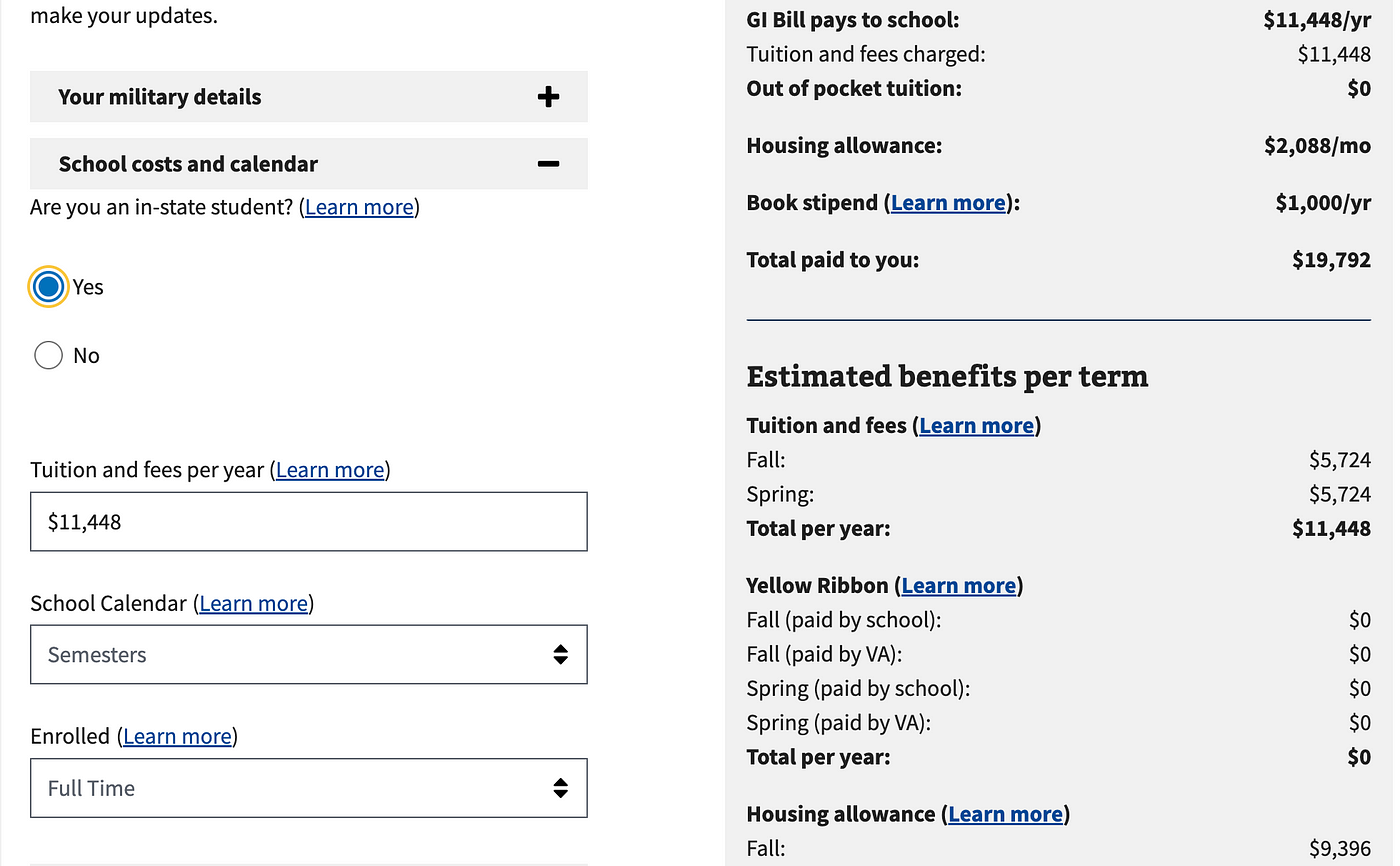Viewport: 1400px width, 866px height.
Task: Click the Tuition and fees per year field
Action: tap(308, 521)
